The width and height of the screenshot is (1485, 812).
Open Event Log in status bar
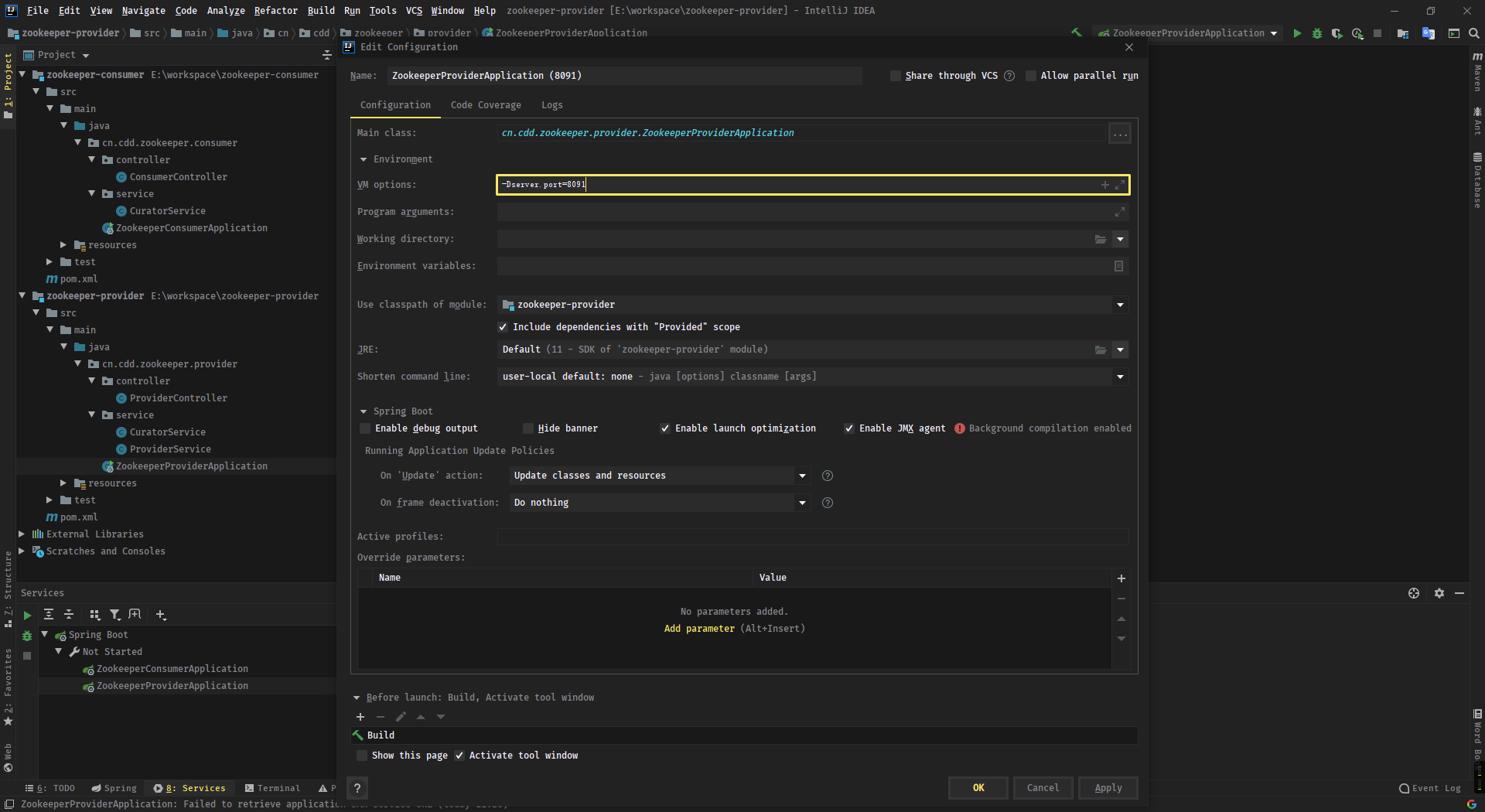click(1430, 788)
